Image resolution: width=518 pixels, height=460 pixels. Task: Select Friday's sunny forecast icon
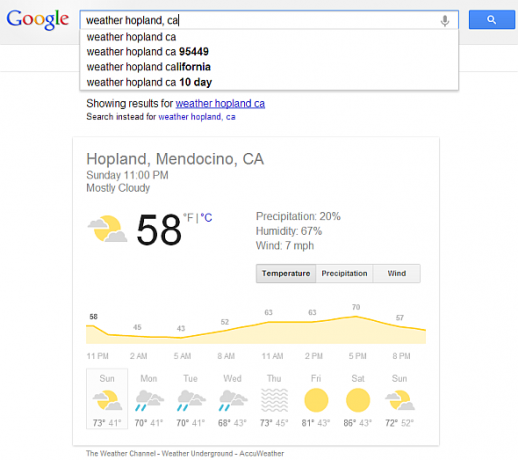[x=316, y=400]
